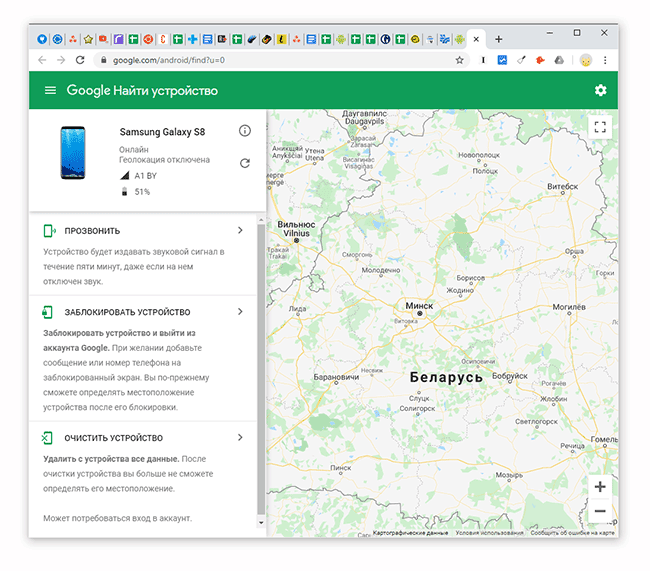Open 'Условия использования' map link
This screenshot has height=571, width=650.
[489, 532]
